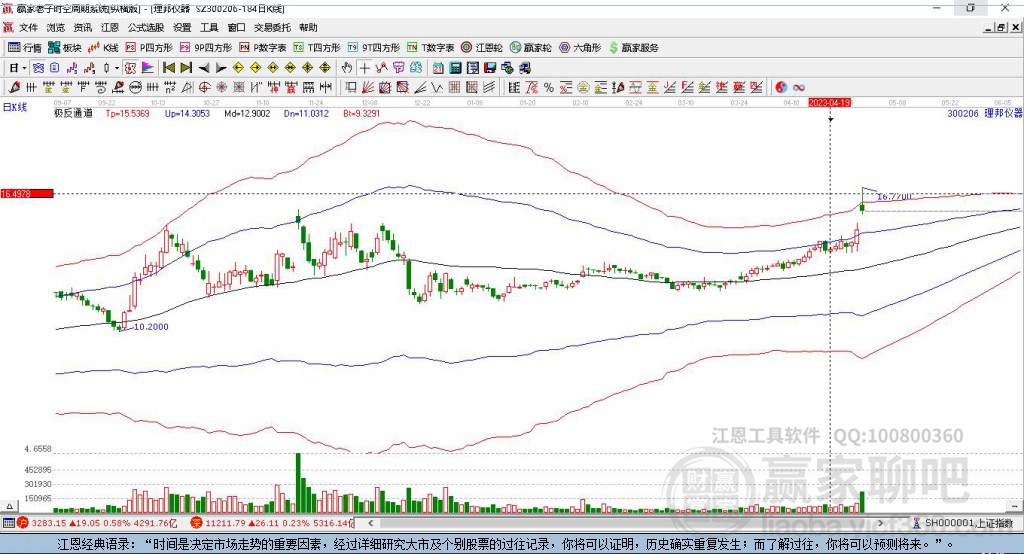Click the Md=12.9002 indicator value

pos(247,113)
